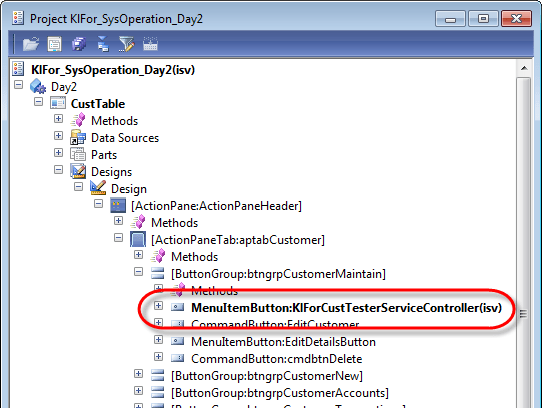The width and height of the screenshot is (542, 408).
Task: Expand the CustTable Methods node
Action: point(58,119)
